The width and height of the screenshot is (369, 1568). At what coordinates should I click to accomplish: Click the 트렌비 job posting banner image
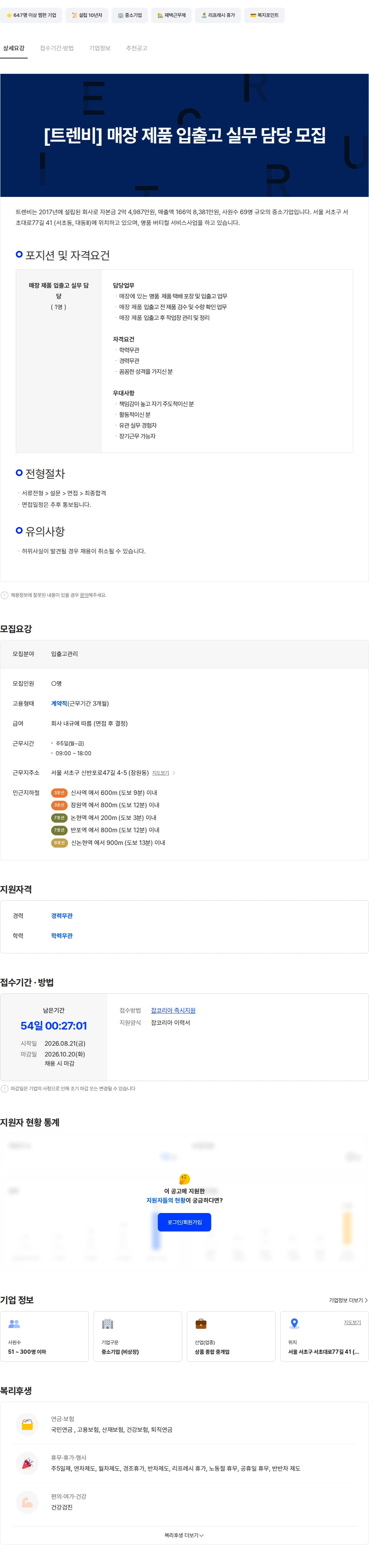(x=184, y=135)
